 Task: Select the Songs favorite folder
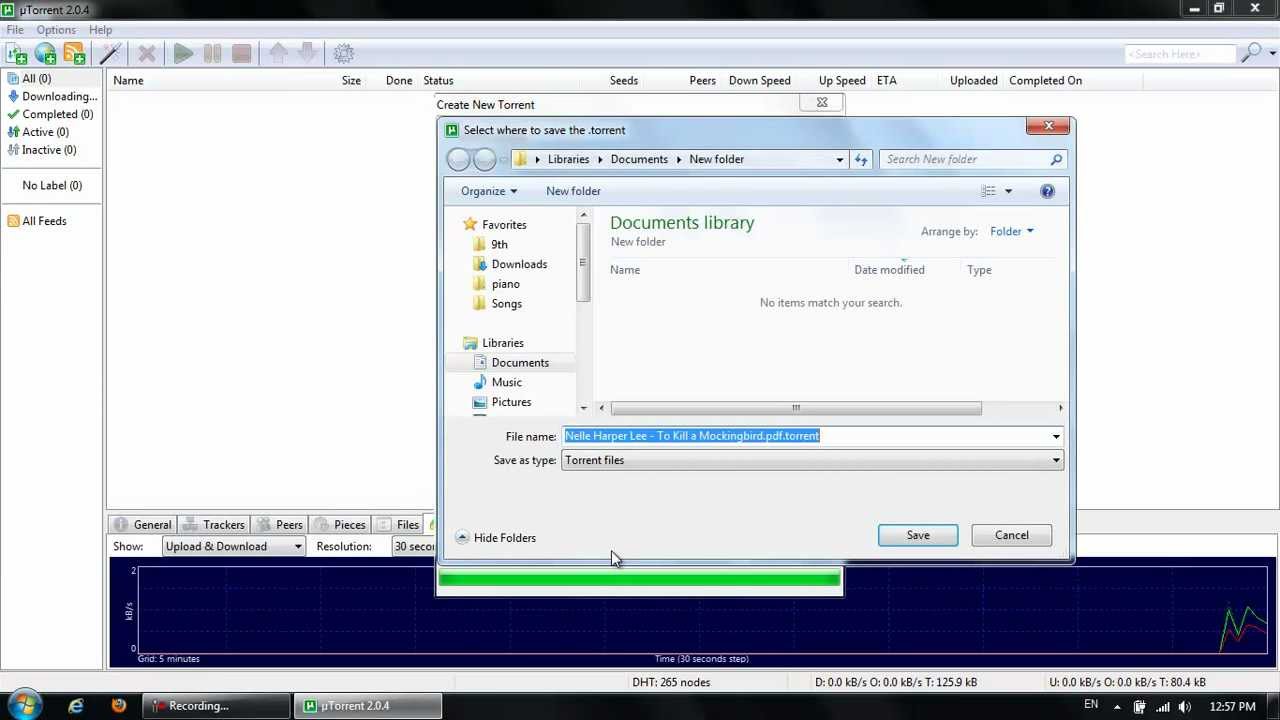coord(506,304)
